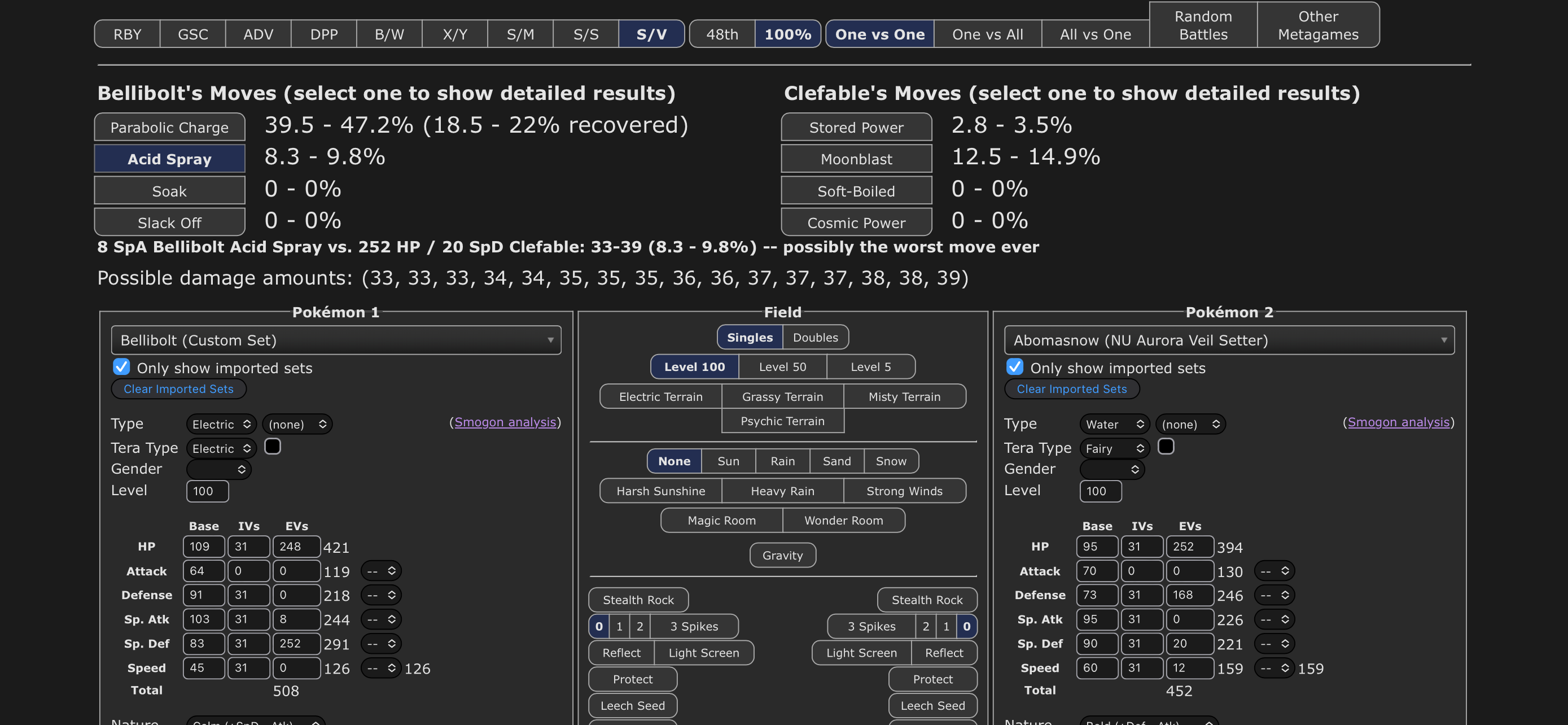Toggle Grassy Terrain

782,396
